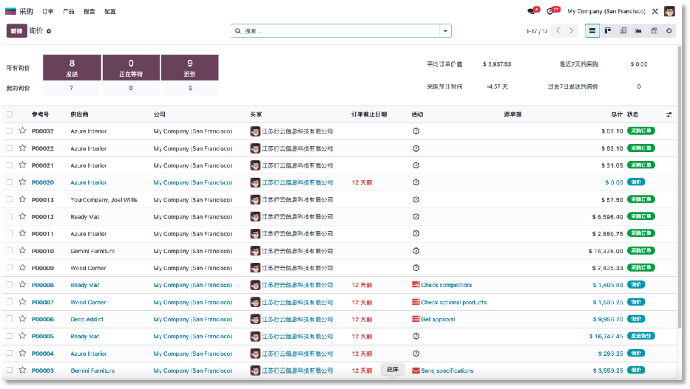Viewport: 690px width, 389px height.
Task: Open activity clock for P00005
Action: (416, 336)
